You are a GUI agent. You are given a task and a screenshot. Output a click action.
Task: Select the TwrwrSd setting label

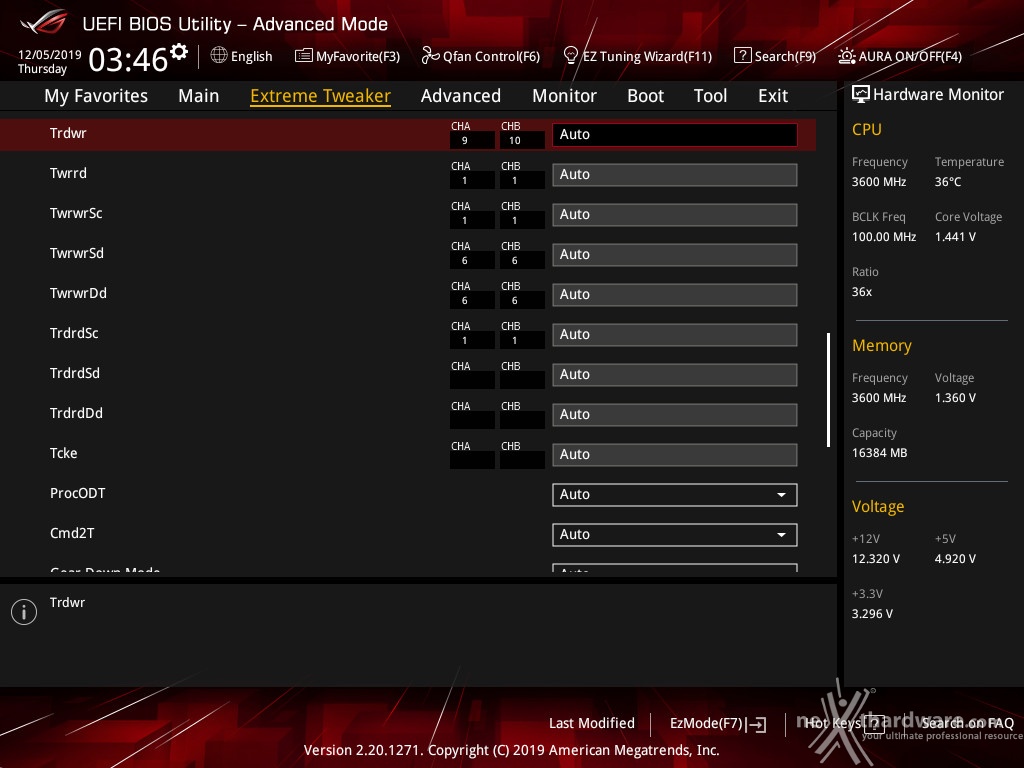76,253
